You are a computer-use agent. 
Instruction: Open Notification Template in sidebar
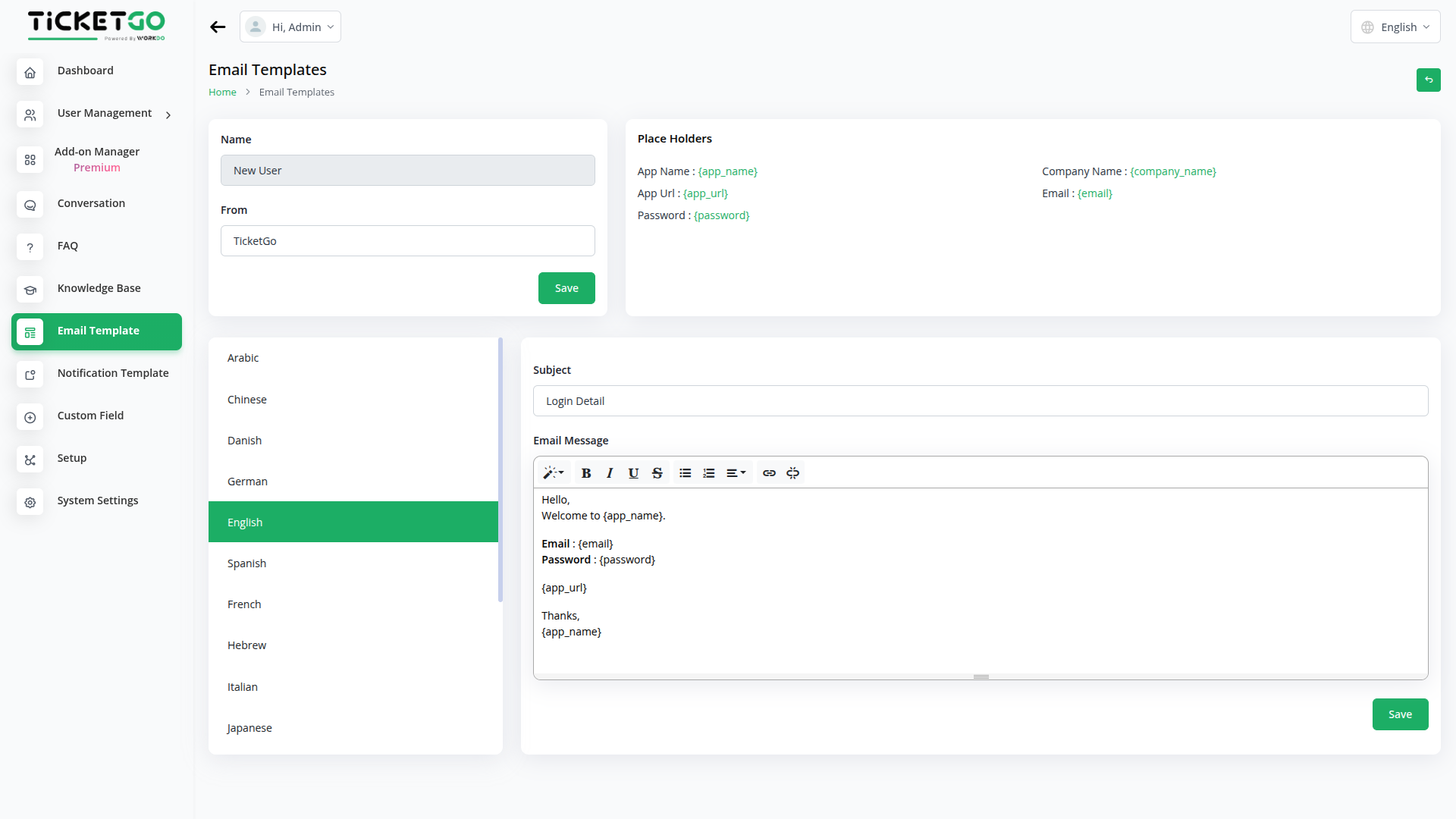coord(113,373)
